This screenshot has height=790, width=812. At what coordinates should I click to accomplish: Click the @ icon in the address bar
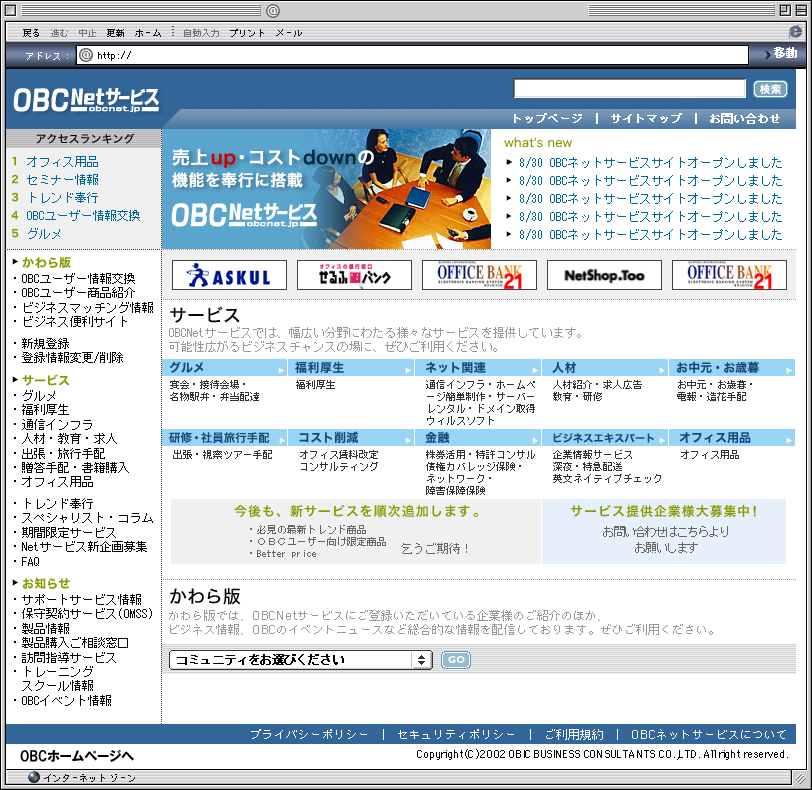[x=86, y=55]
